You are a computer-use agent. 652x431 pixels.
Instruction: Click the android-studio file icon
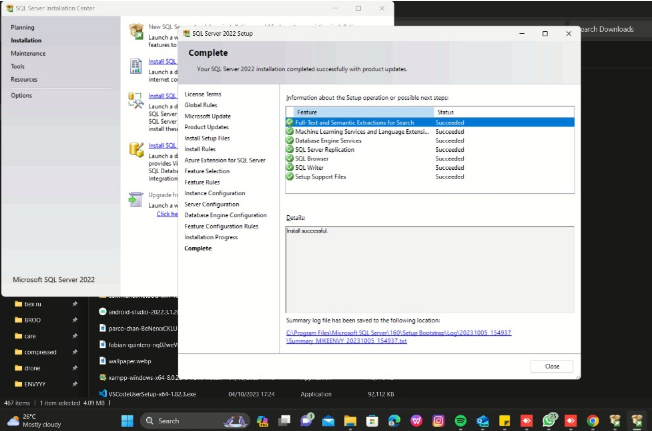point(102,311)
